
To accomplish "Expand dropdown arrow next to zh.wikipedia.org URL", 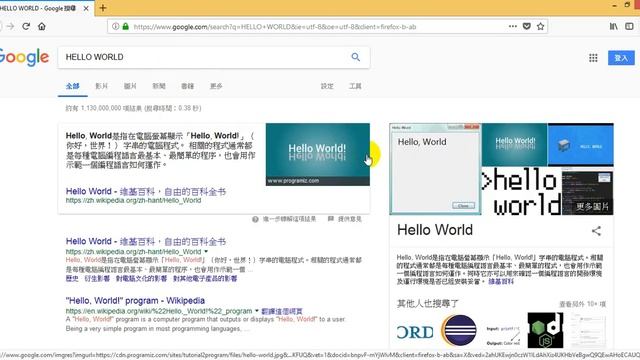I will 206,251.
